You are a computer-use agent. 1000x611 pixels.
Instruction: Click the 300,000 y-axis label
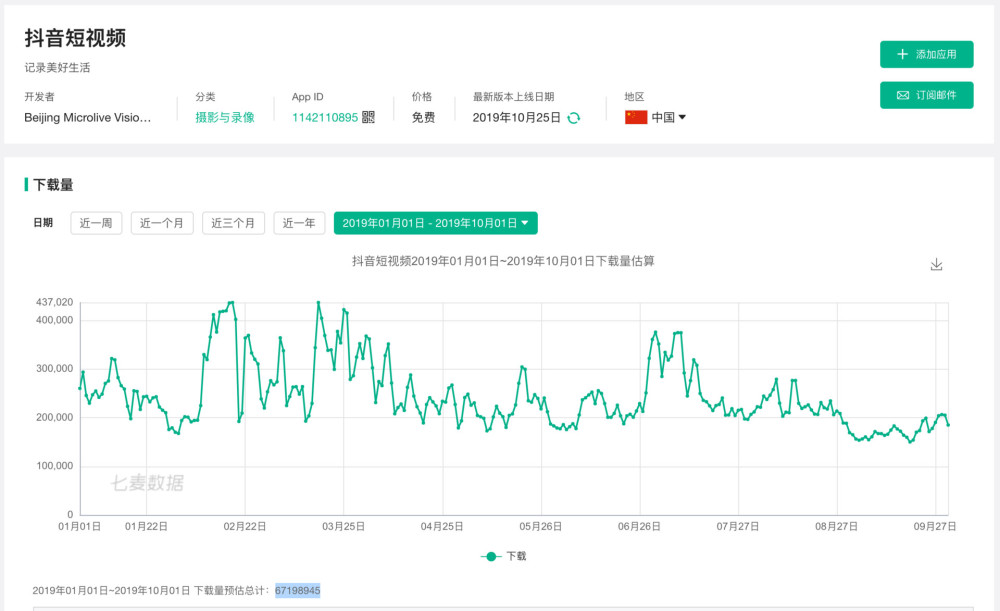[x=54, y=369]
